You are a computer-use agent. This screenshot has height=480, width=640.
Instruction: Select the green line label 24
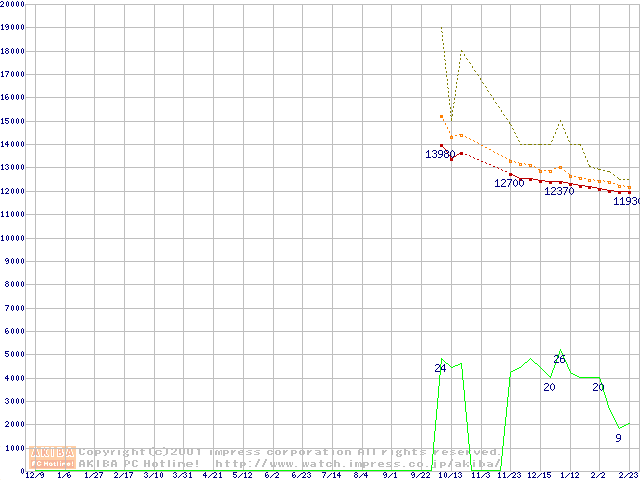[x=440, y=368]
